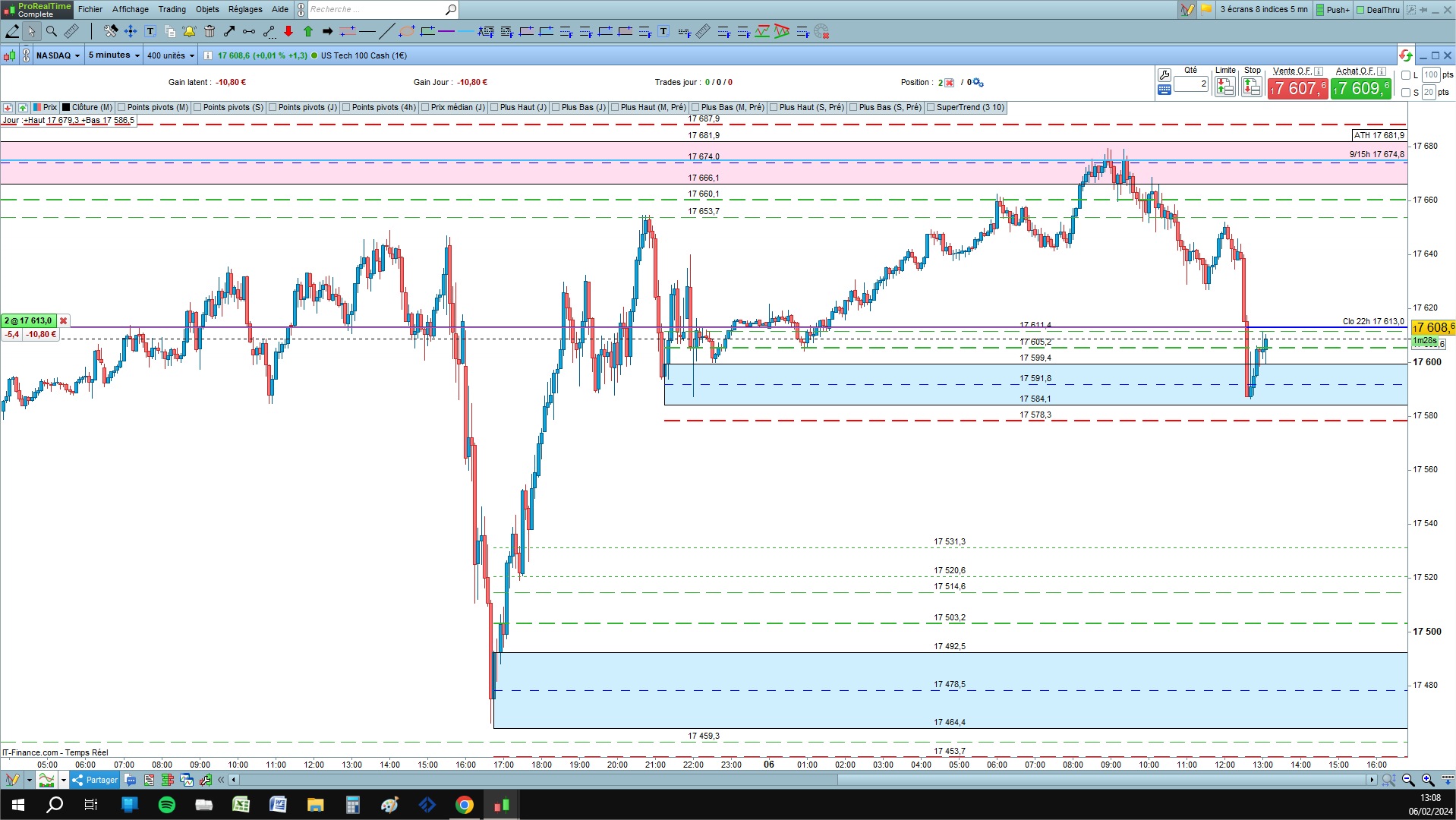Enable Points pivots (S) indicator
This screenshot has height=820, width=1456.
[x=228, y=108]
